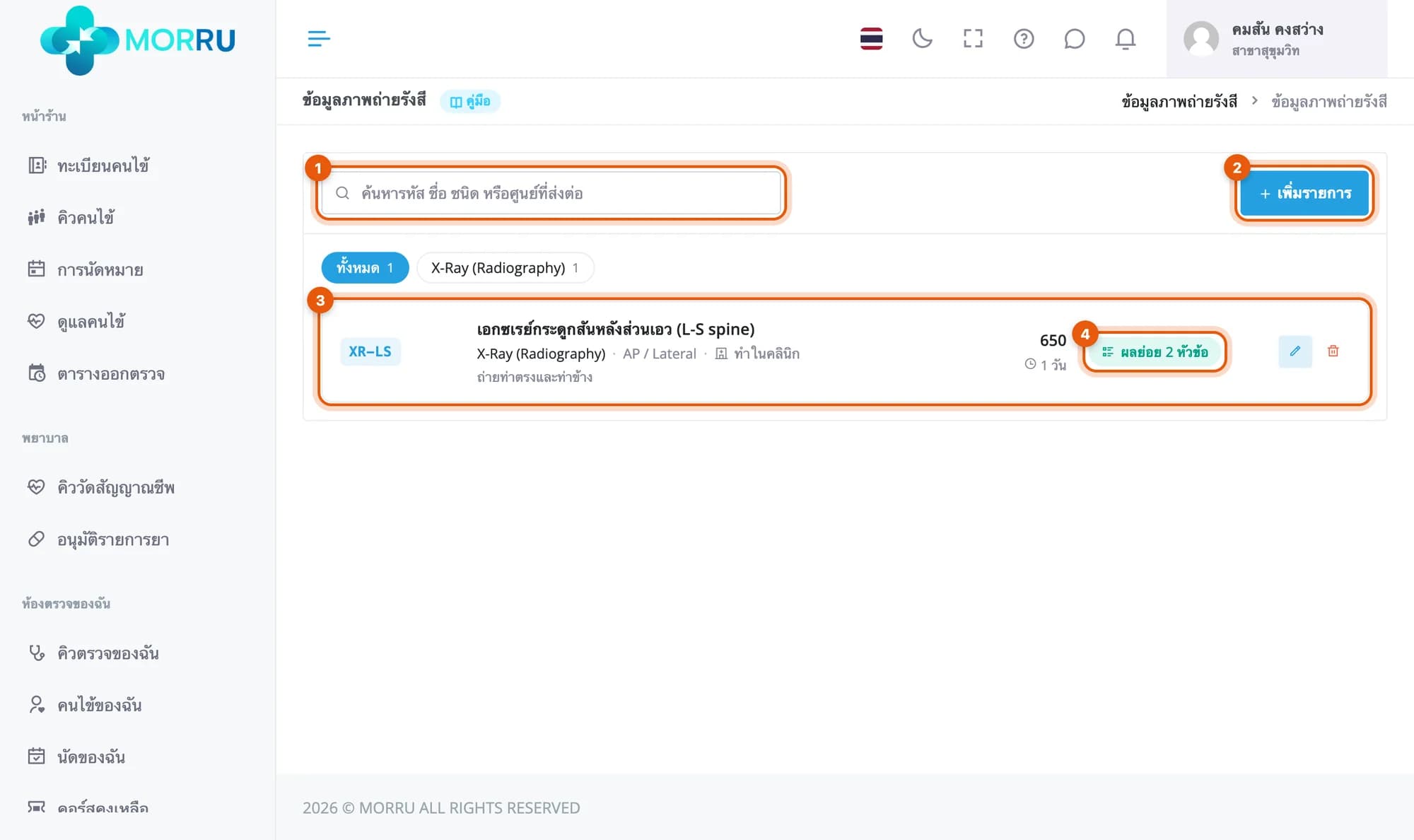The image size is (1414, 840).
Task: Delete the XR-LS item with the trash icon
Action: (1333, 351)
